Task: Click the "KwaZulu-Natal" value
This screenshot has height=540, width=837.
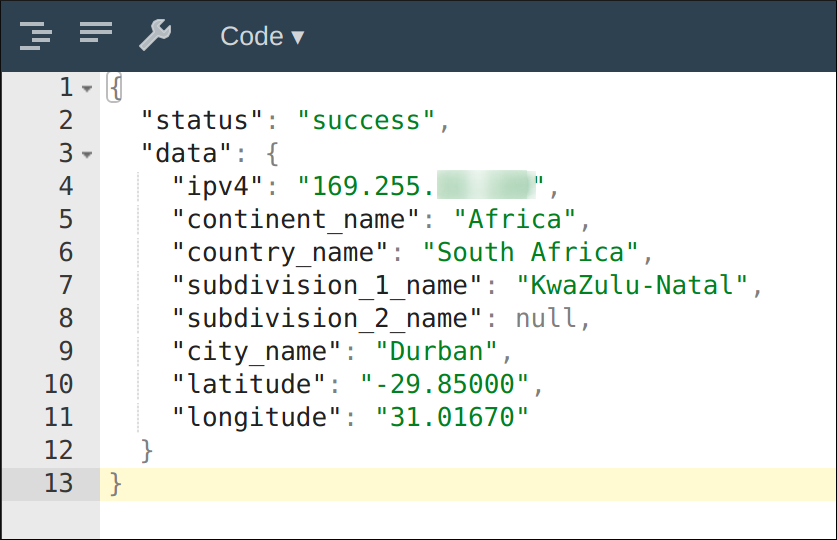Action: [632, 285]
